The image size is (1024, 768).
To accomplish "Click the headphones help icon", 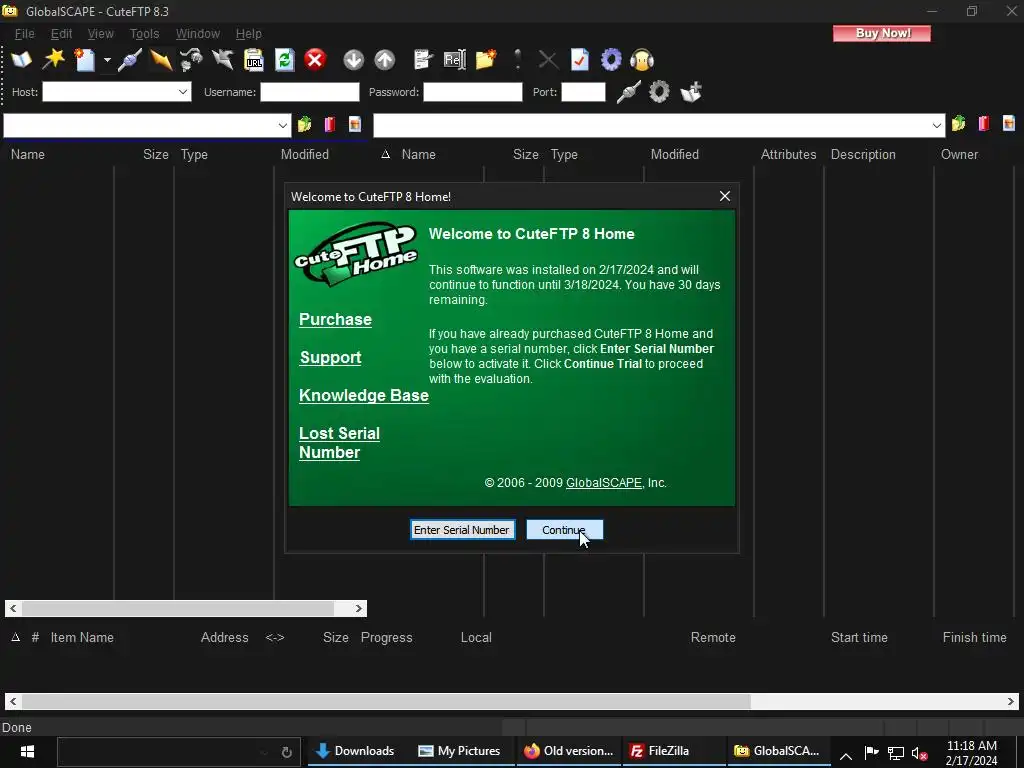I will [642, 60].
